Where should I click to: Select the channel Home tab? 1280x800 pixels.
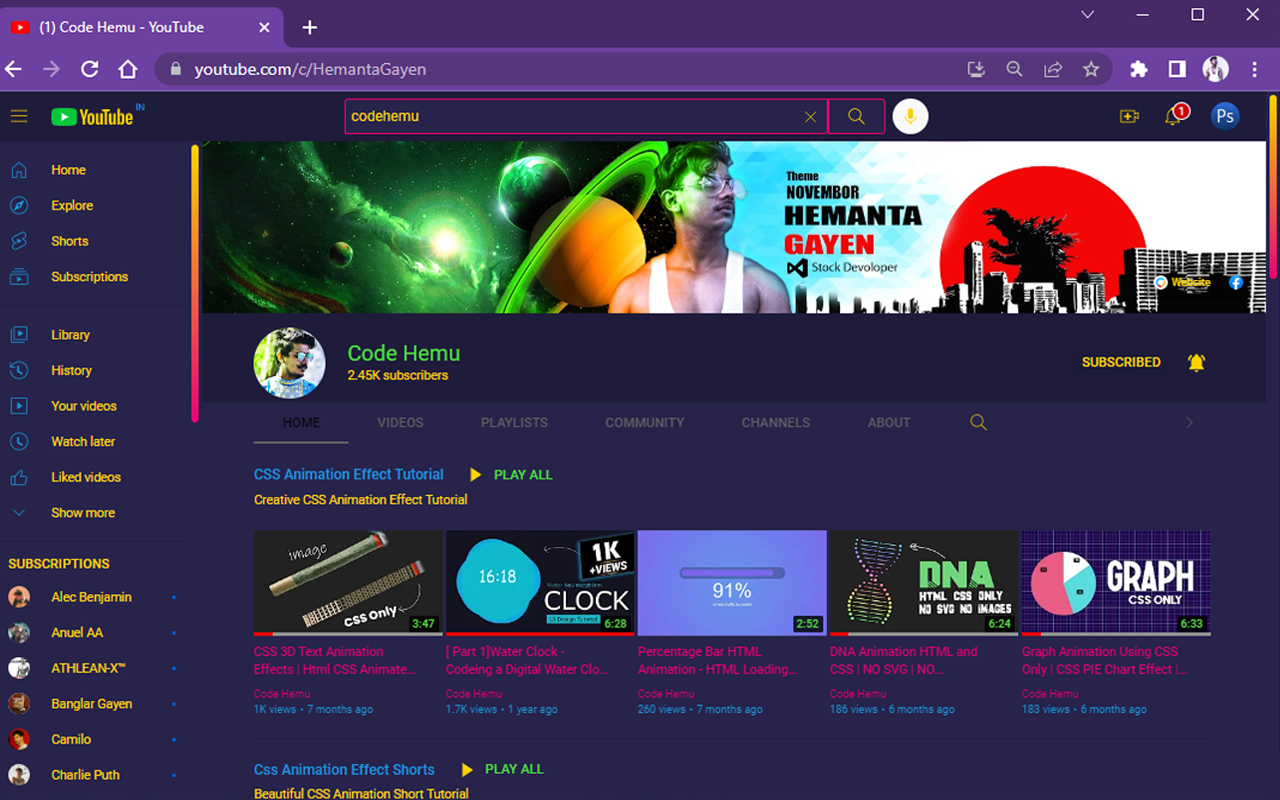coord(301,423)
